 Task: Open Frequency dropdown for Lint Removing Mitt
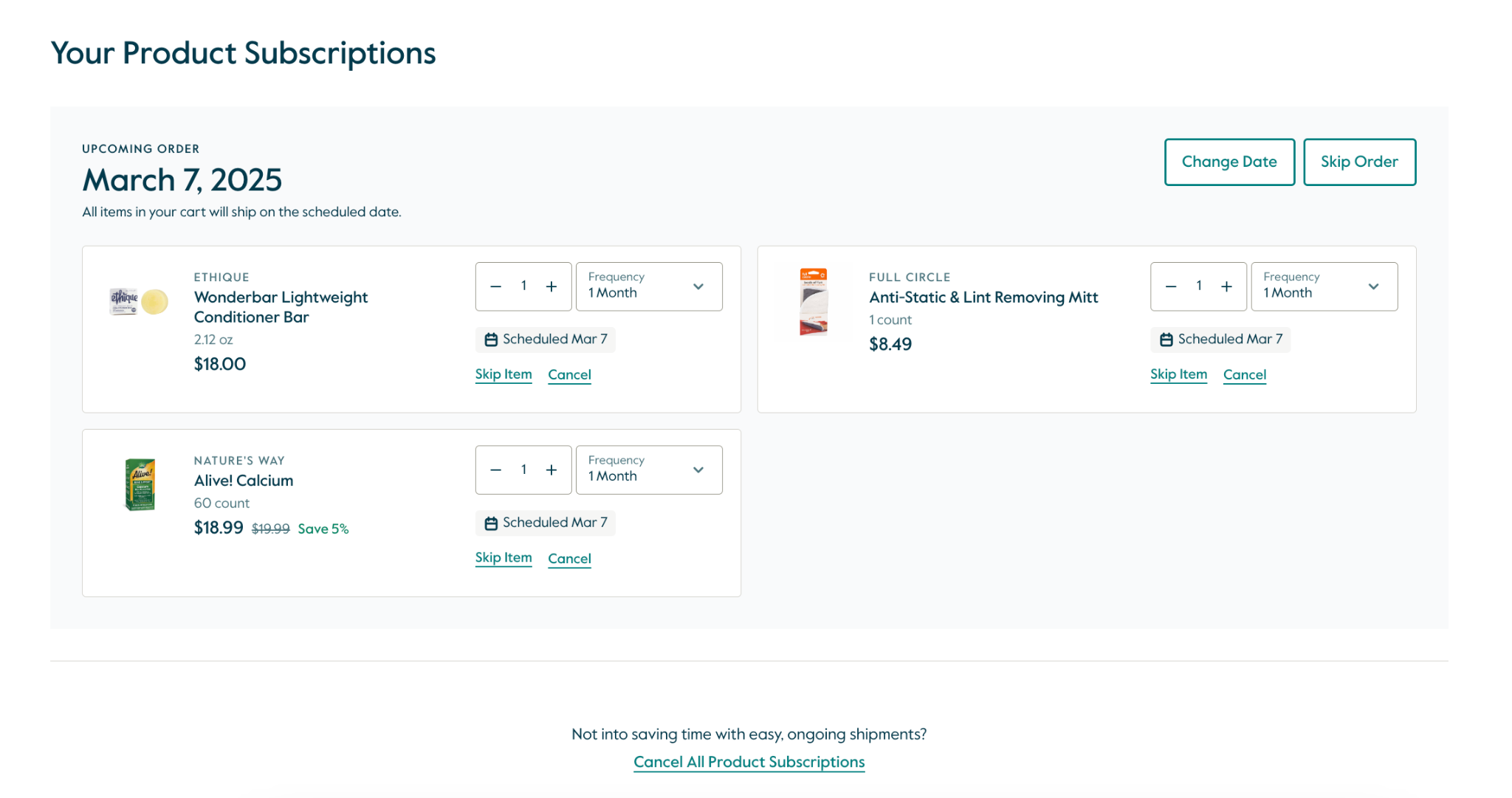tap(1324, 286)
